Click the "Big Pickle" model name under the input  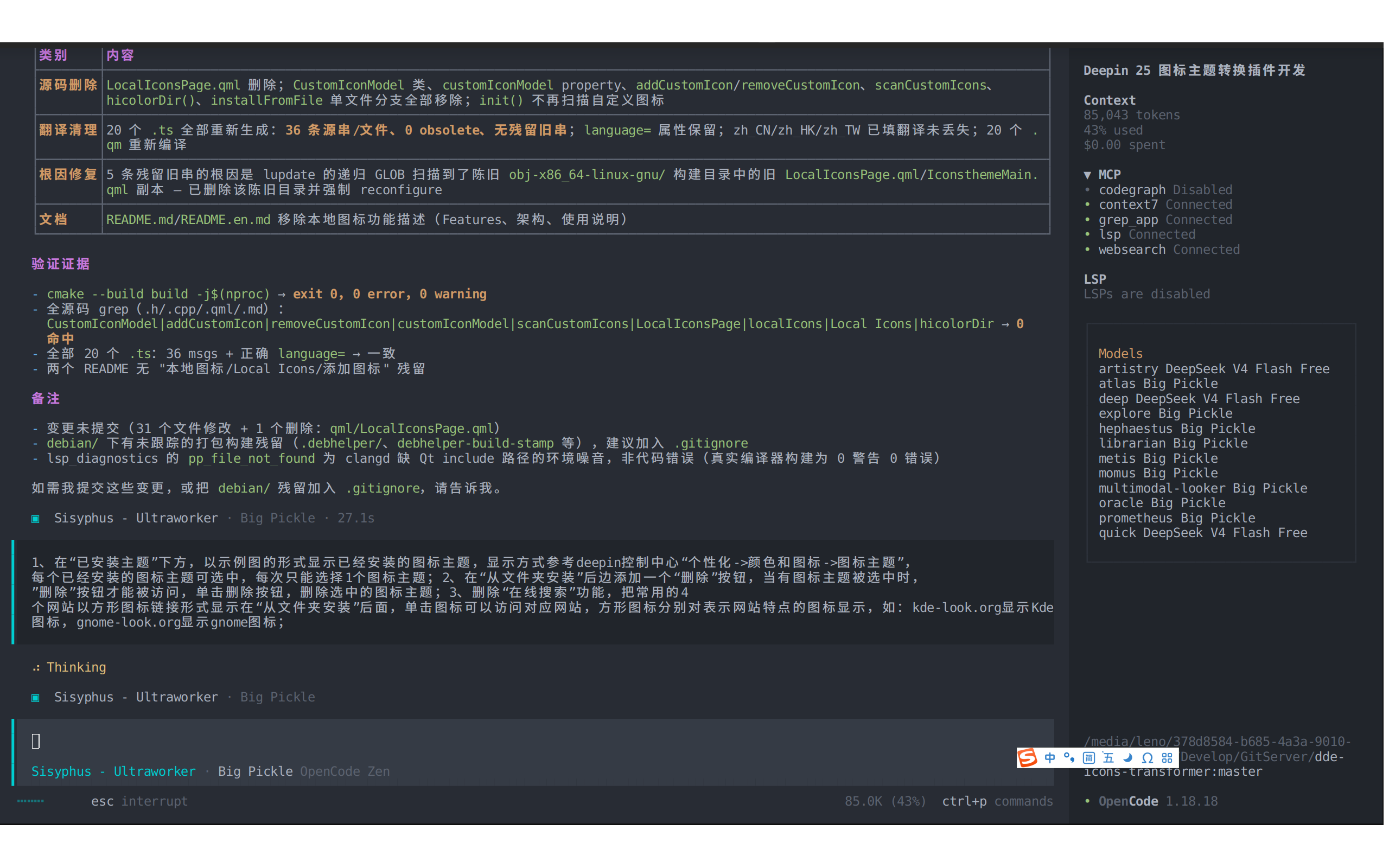point(256,771)
